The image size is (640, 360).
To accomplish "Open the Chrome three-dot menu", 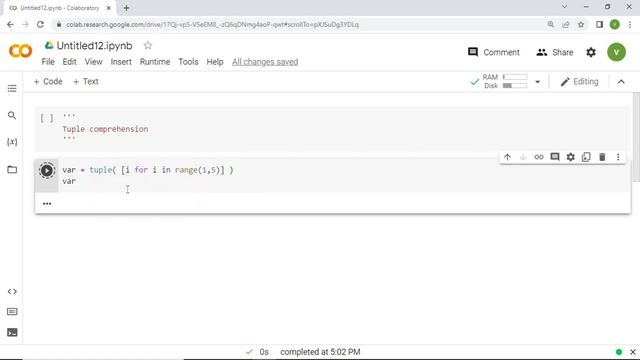I will 630,24.
